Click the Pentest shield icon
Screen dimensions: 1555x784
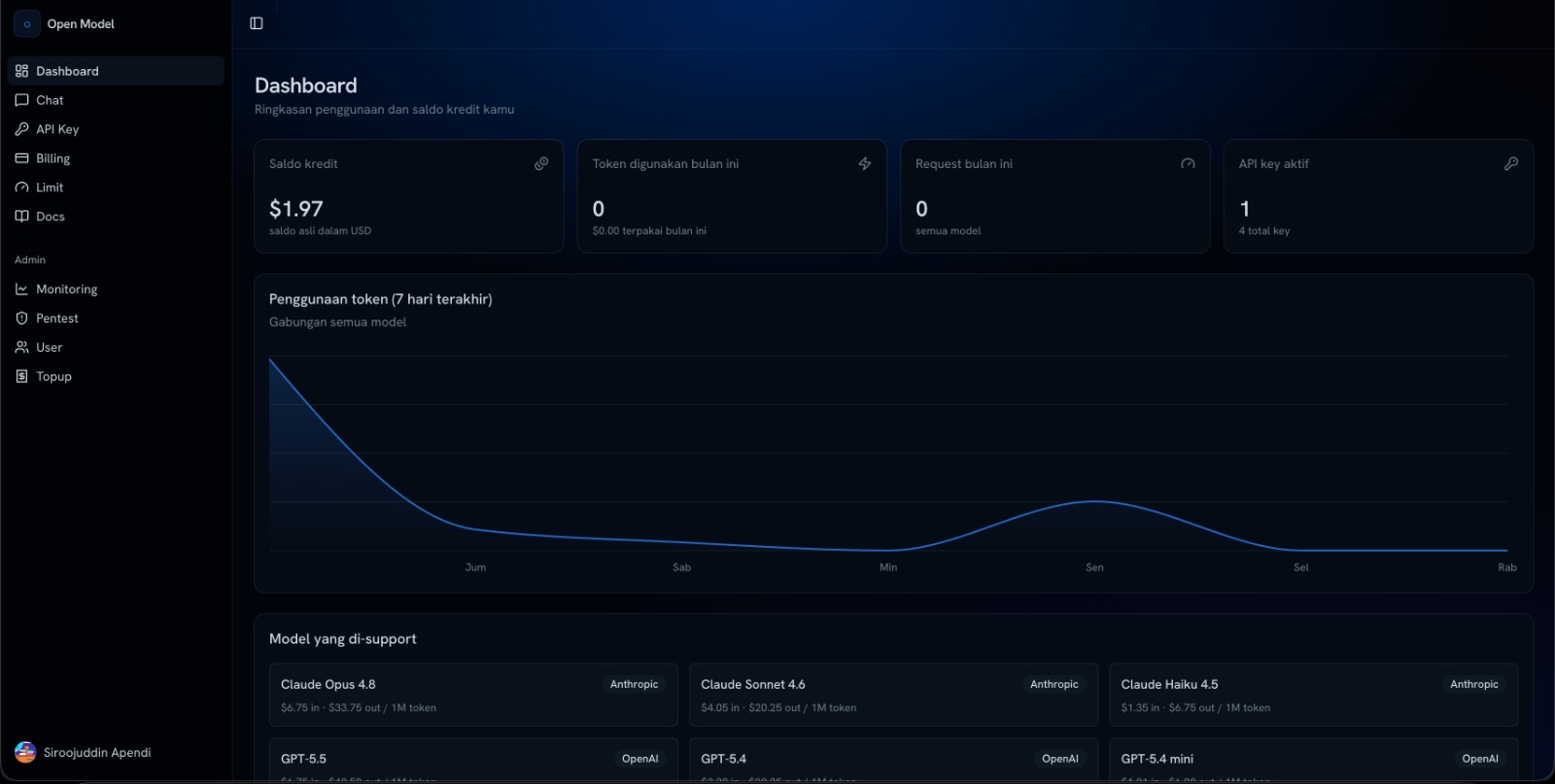click(x=21, y=319)
